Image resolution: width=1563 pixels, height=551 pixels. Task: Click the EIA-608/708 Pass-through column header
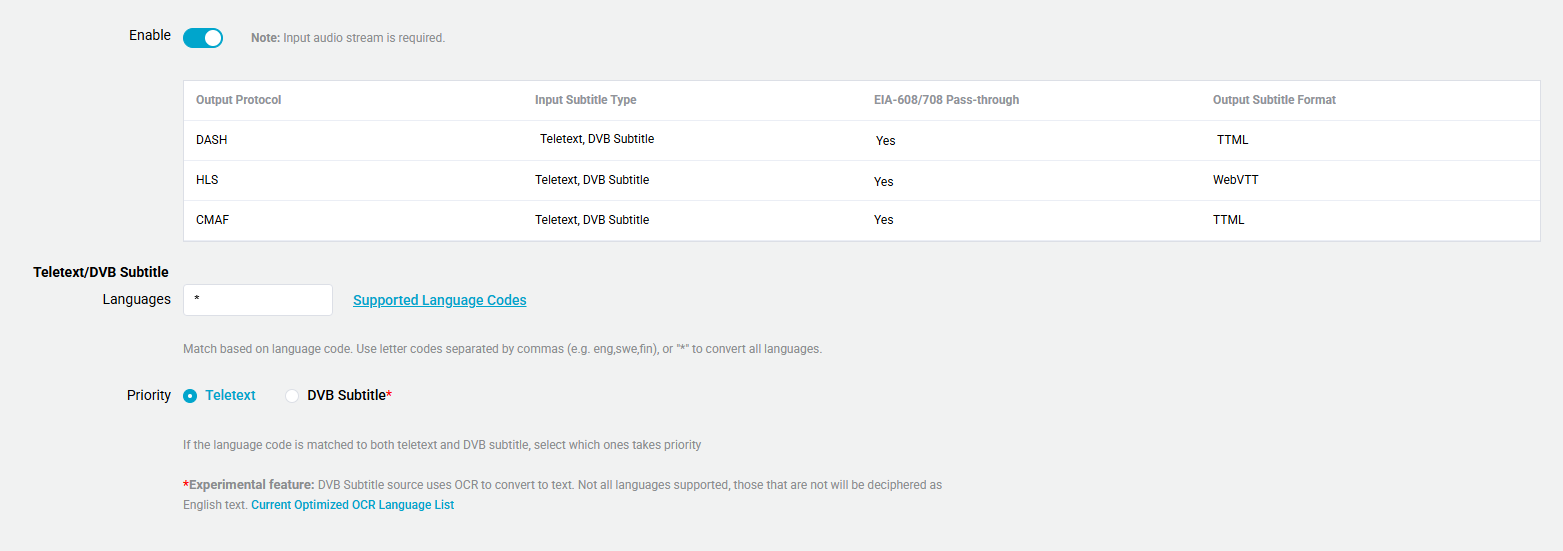(x=946, y=100)
